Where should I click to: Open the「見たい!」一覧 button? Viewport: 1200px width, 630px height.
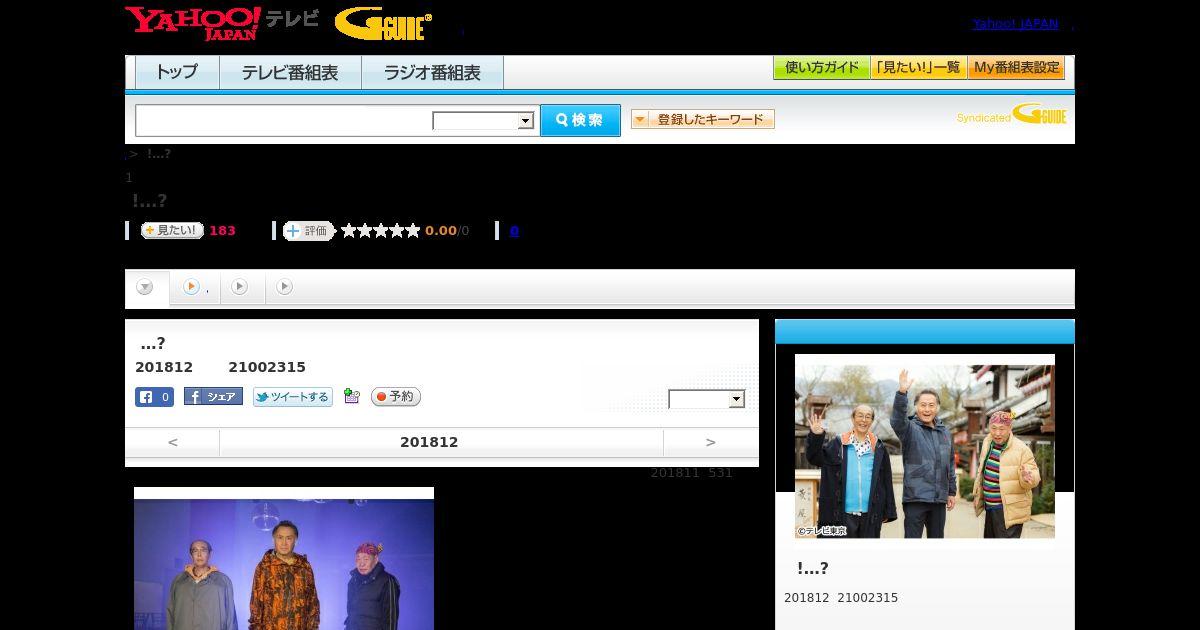point(919,68)
